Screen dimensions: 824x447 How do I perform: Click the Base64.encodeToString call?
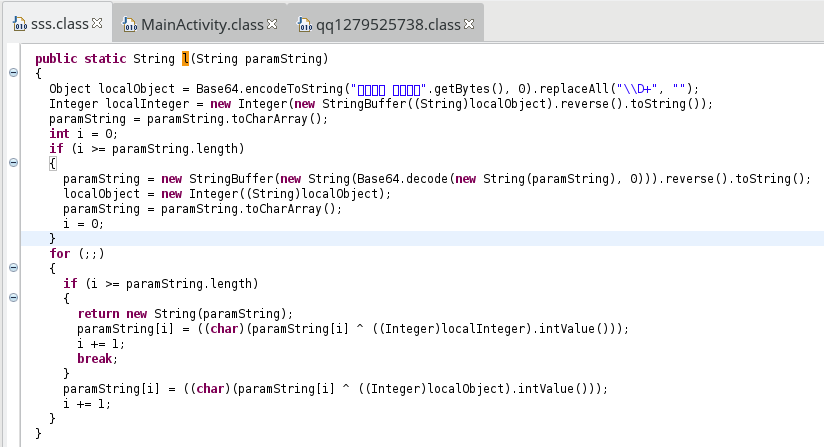click(x=269, y=89)
